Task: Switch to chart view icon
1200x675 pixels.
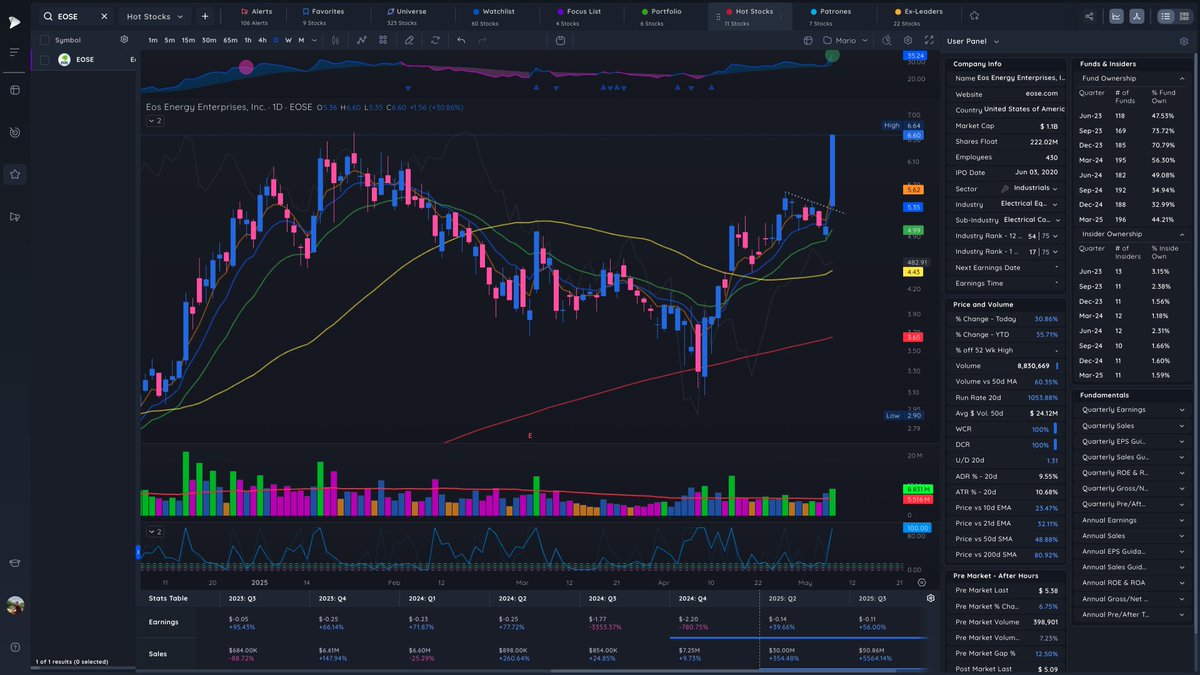Action: tap(1116, 16)
